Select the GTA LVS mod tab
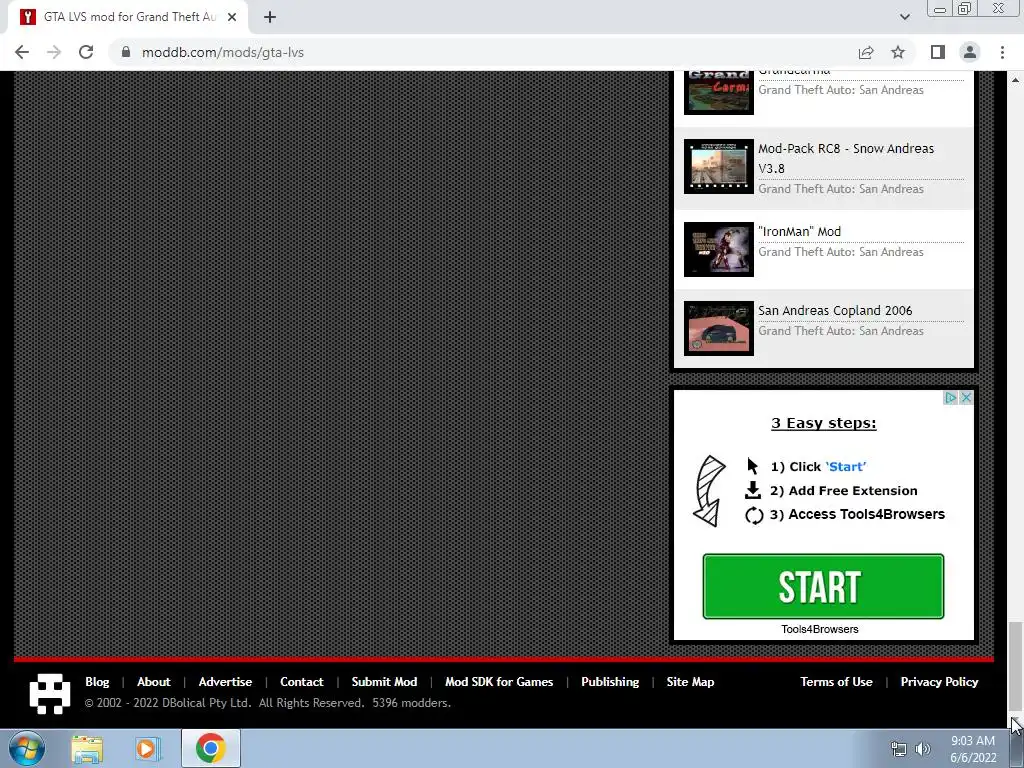The width and height of the screenshot is (1024, 768). pos(128,17)
